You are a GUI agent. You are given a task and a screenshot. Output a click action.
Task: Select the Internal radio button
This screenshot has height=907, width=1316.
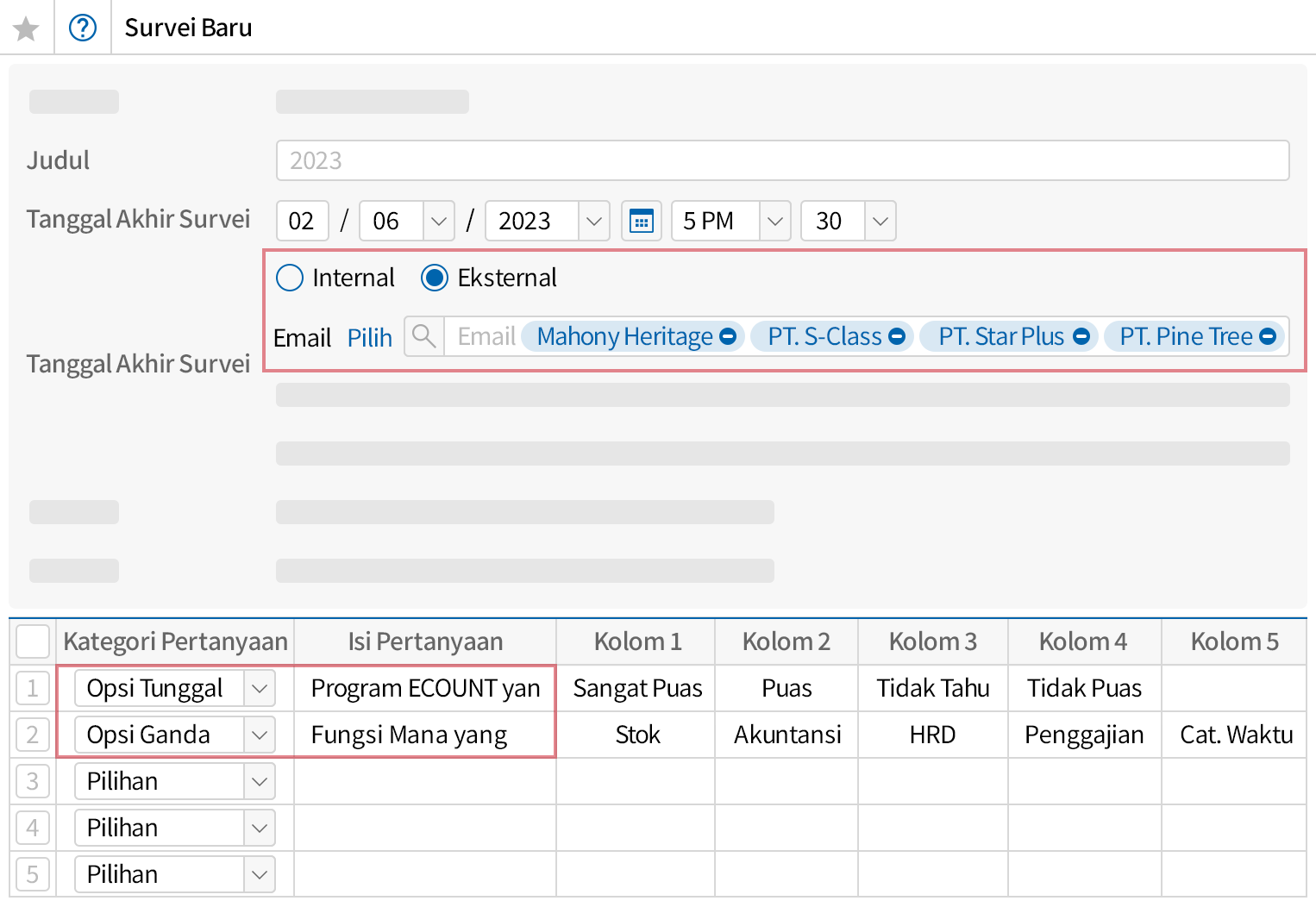tap(290, 278)
